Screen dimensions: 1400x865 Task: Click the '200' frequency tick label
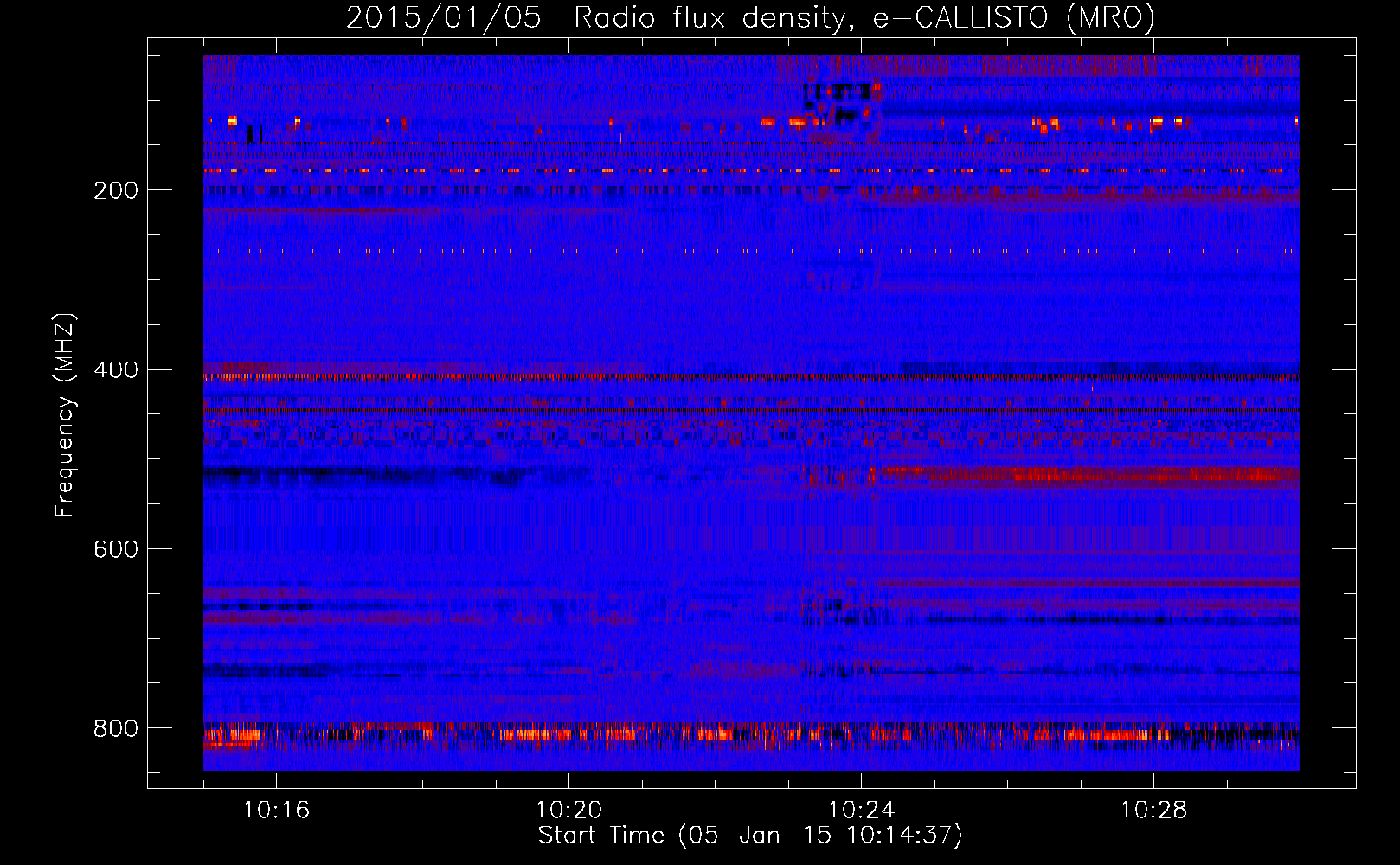coord(116,190)
